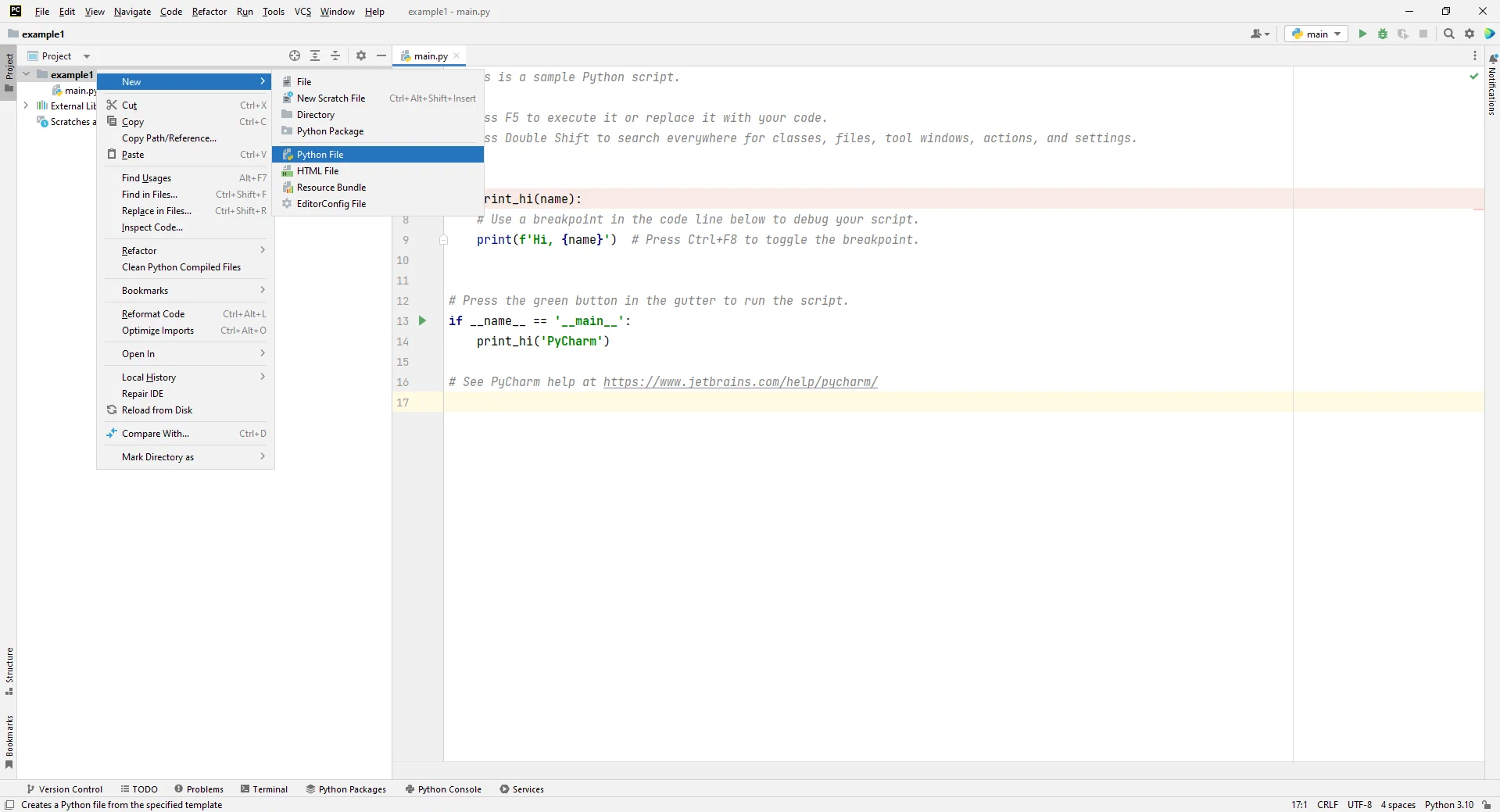Viewport: 1500px width, 812px height.
Task: Run with coverage icon in toolbar
Action: tap(1403, 34)
